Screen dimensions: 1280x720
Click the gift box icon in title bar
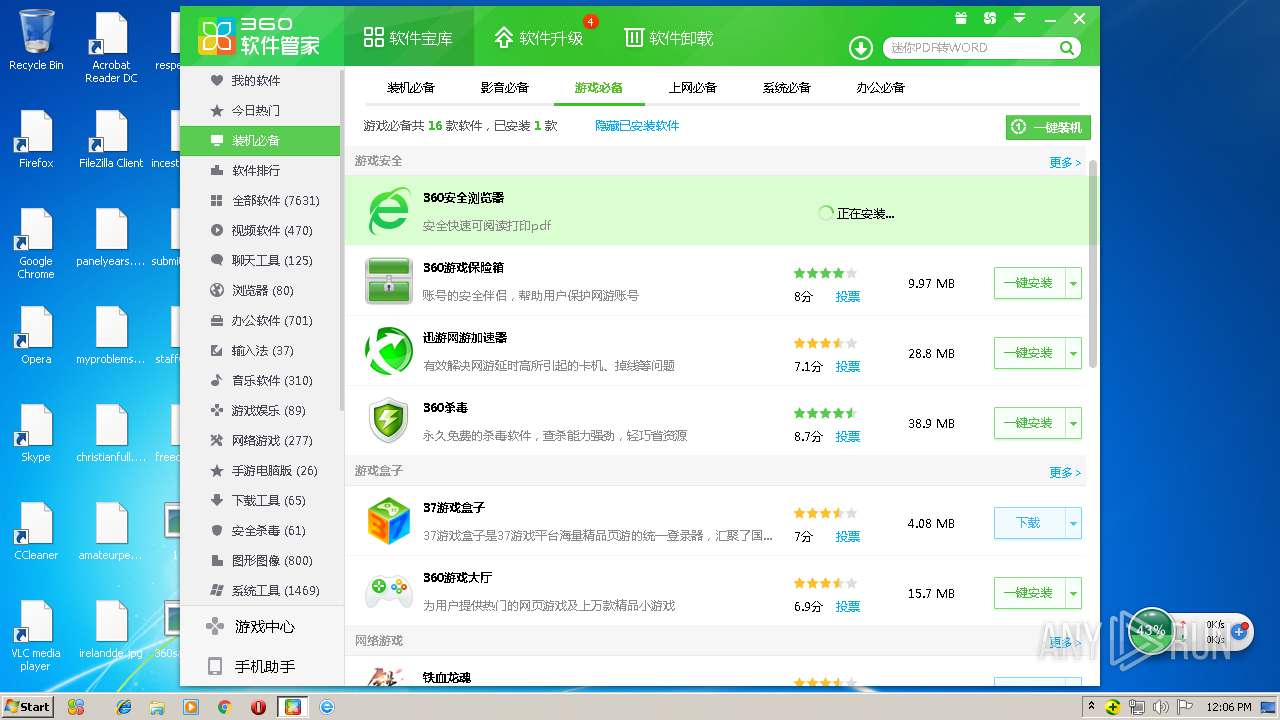[961, 18]
